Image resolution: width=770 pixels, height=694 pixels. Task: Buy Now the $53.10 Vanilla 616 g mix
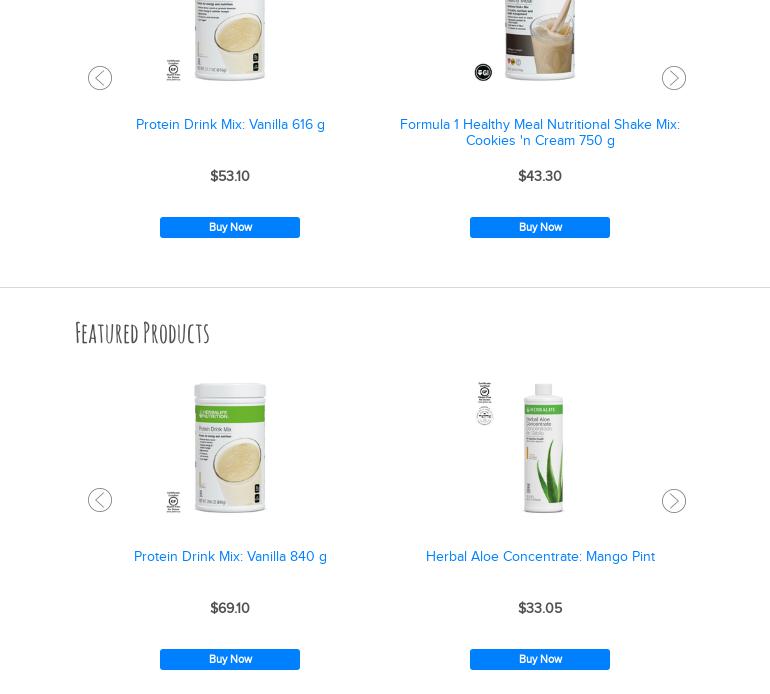230,227
